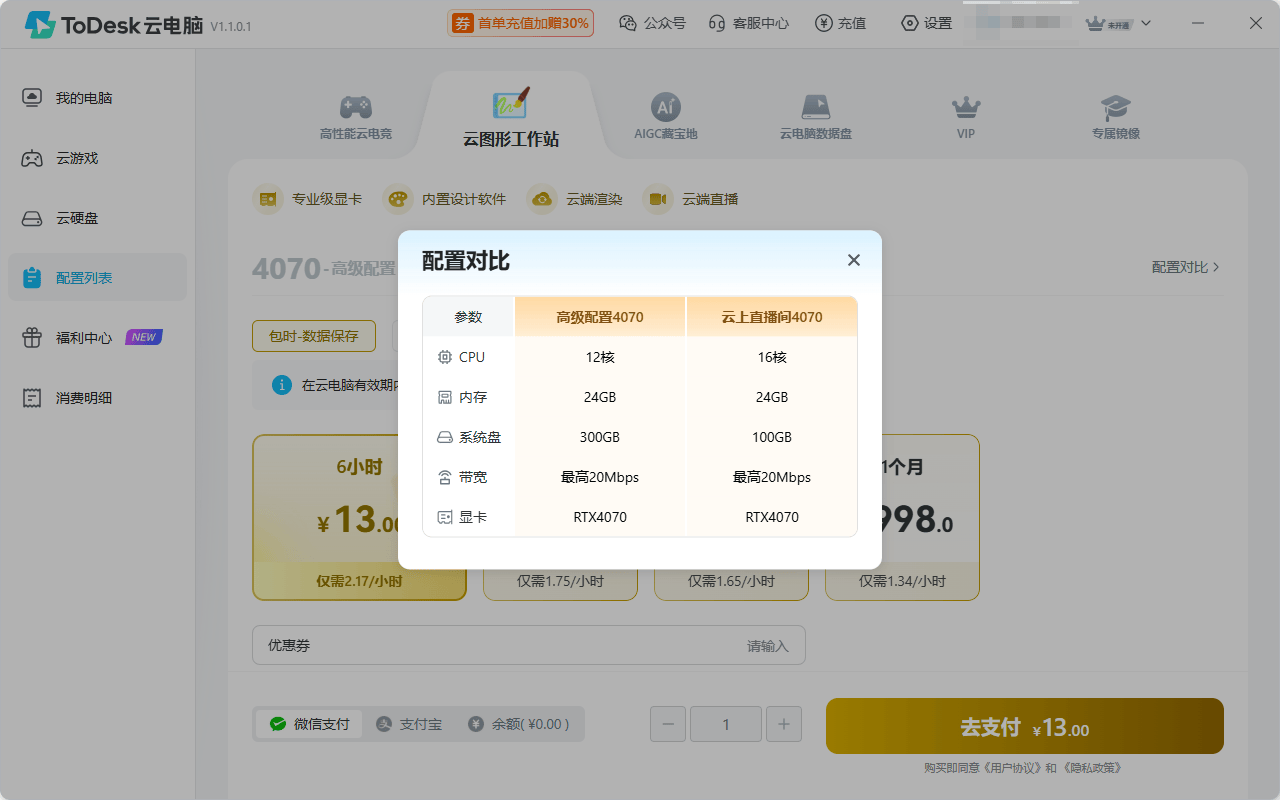
Task: Click the 系统盘 disk icon in table
Action: (445, 437)
